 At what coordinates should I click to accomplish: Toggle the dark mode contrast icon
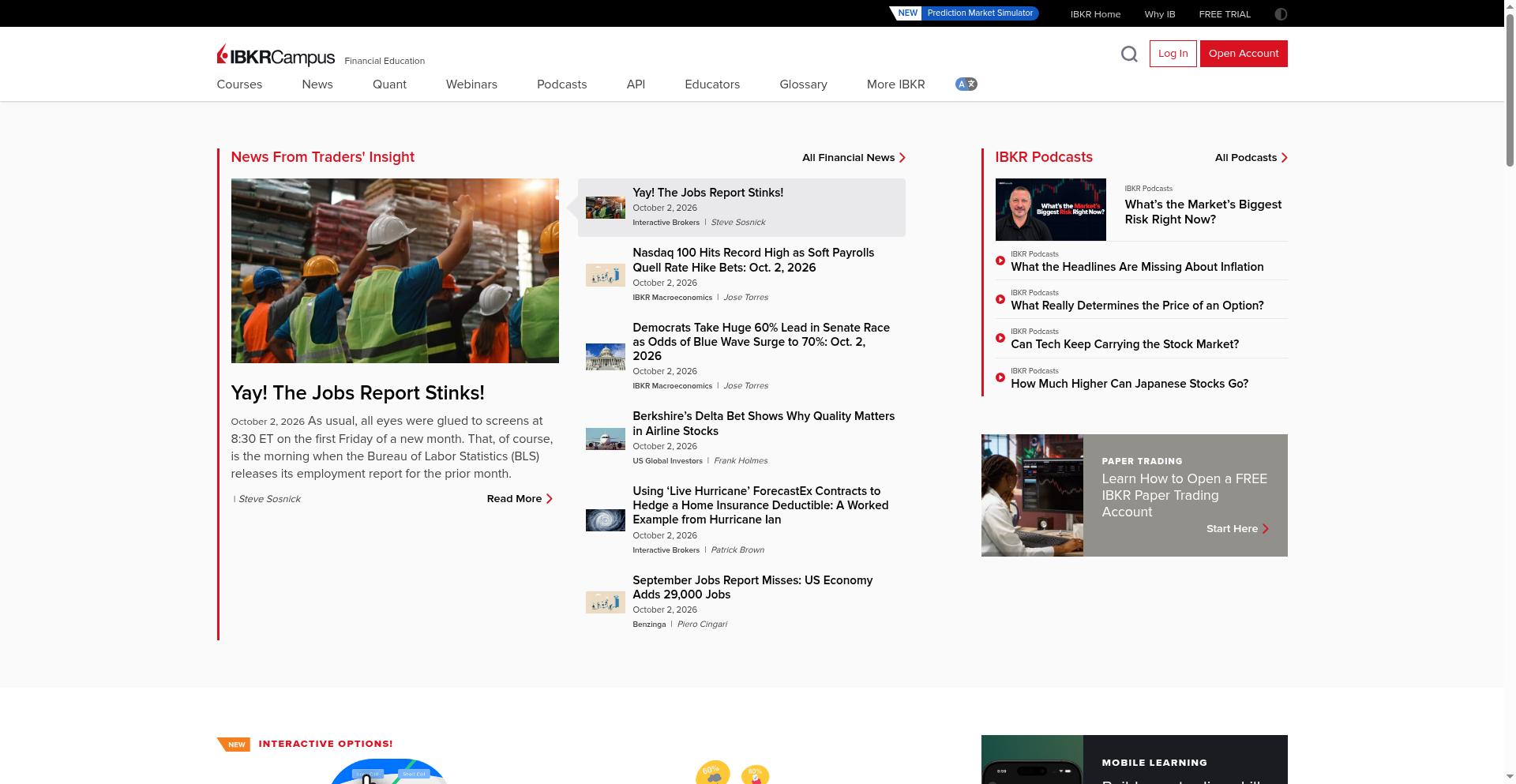(1281, 14)
